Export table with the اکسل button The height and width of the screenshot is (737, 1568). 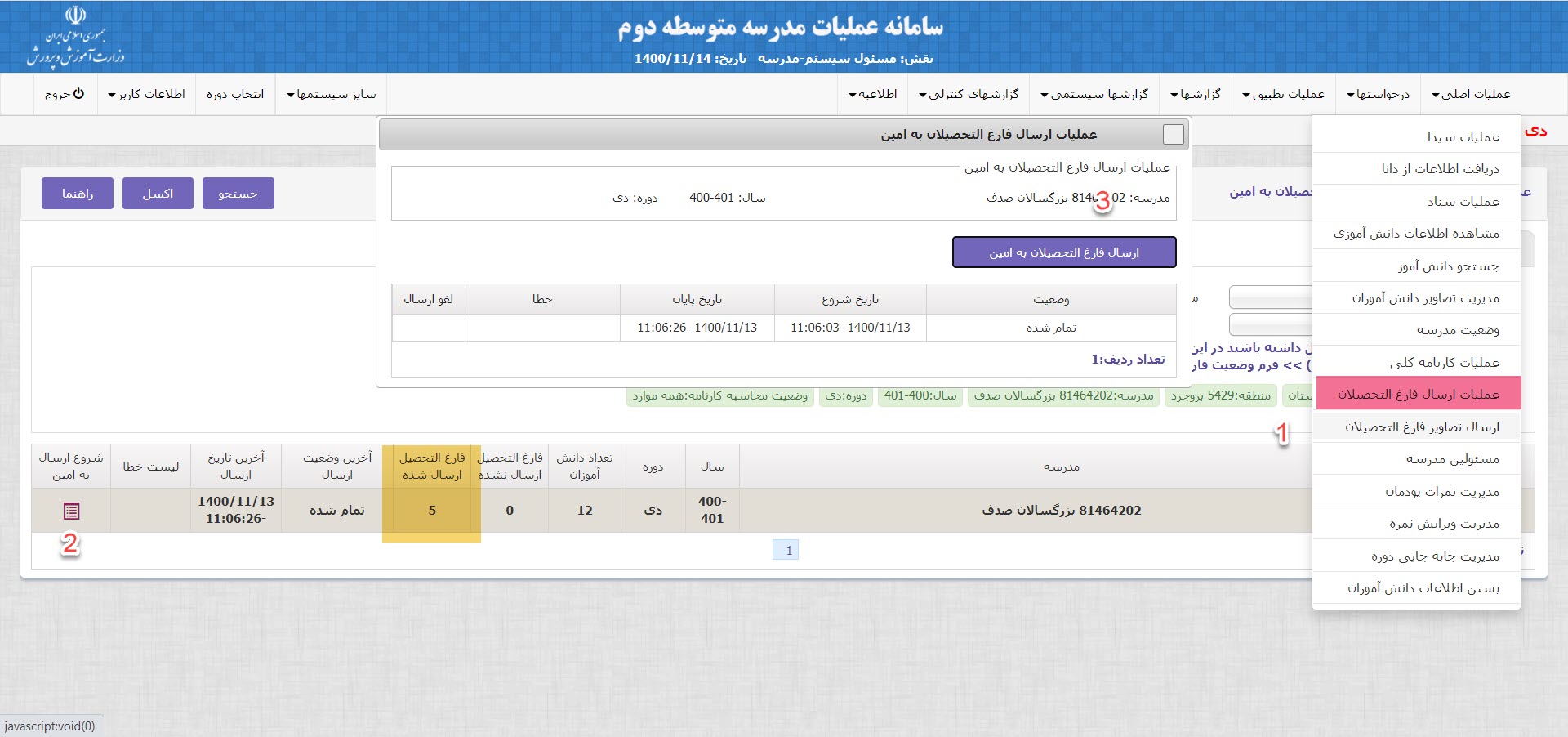(x=158, y=194)
